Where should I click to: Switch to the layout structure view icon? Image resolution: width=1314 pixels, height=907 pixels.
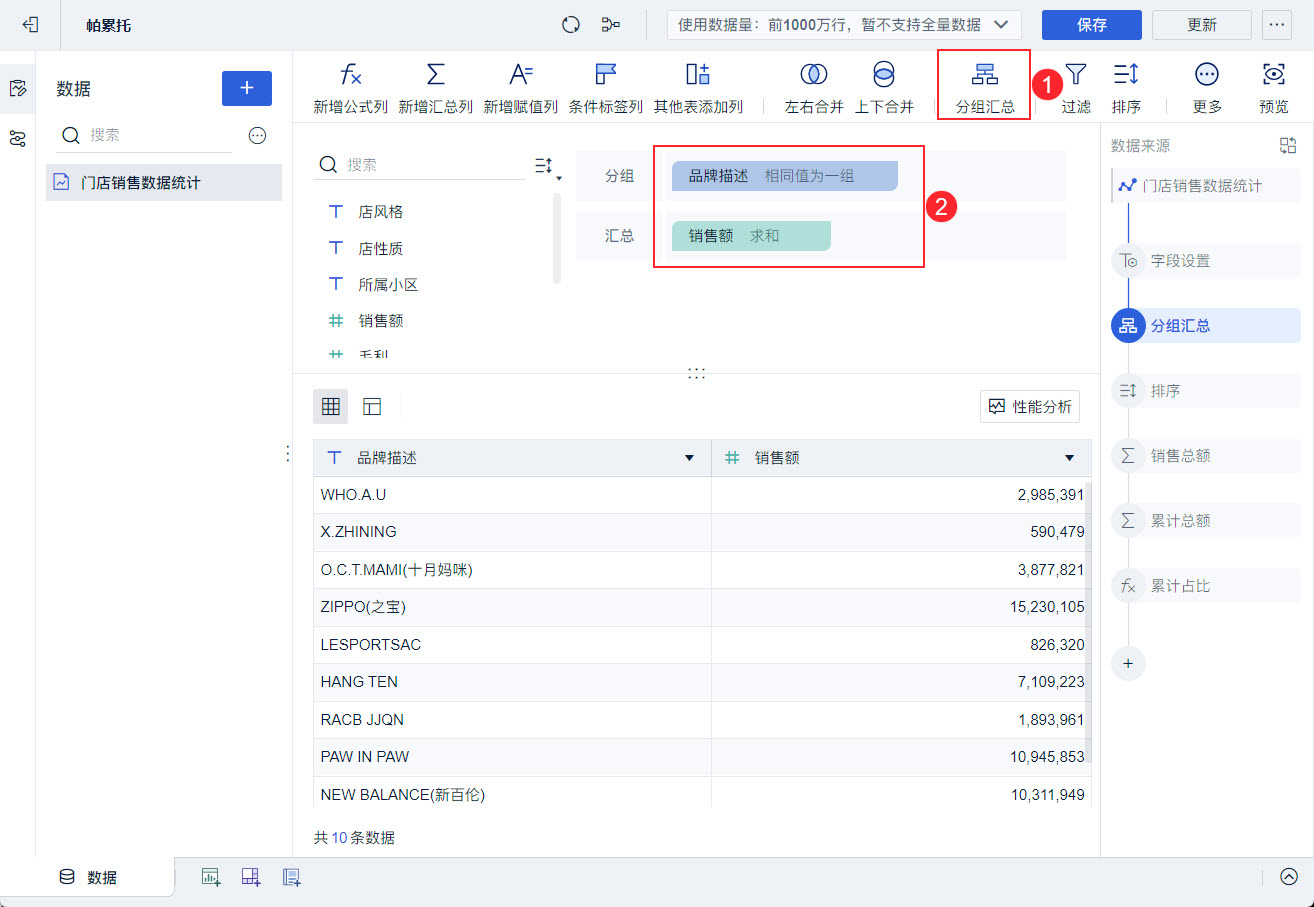click(x=372, y=406)
